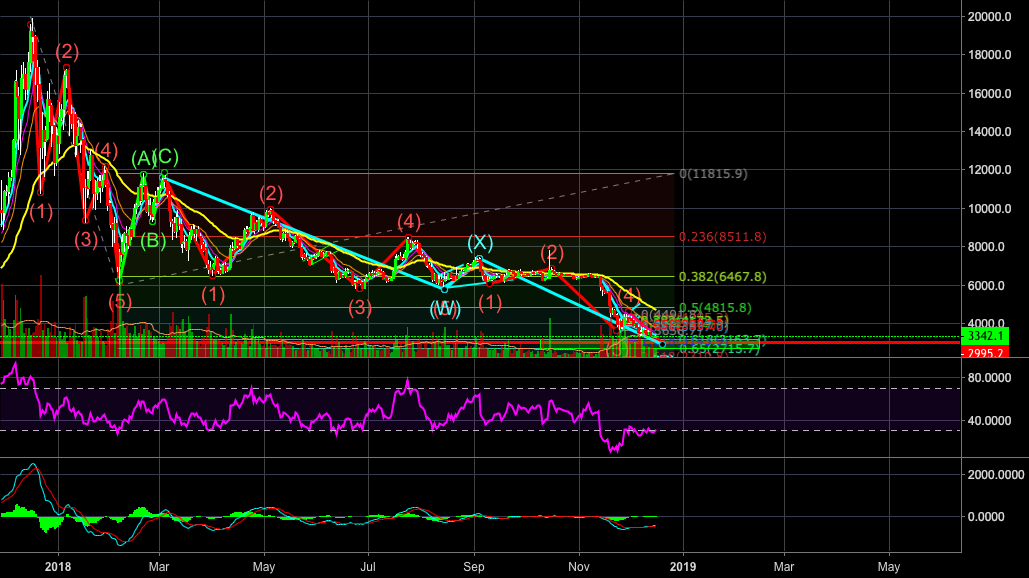
Task: Click the 2018 label on the time axis
Action: (59, 566)
